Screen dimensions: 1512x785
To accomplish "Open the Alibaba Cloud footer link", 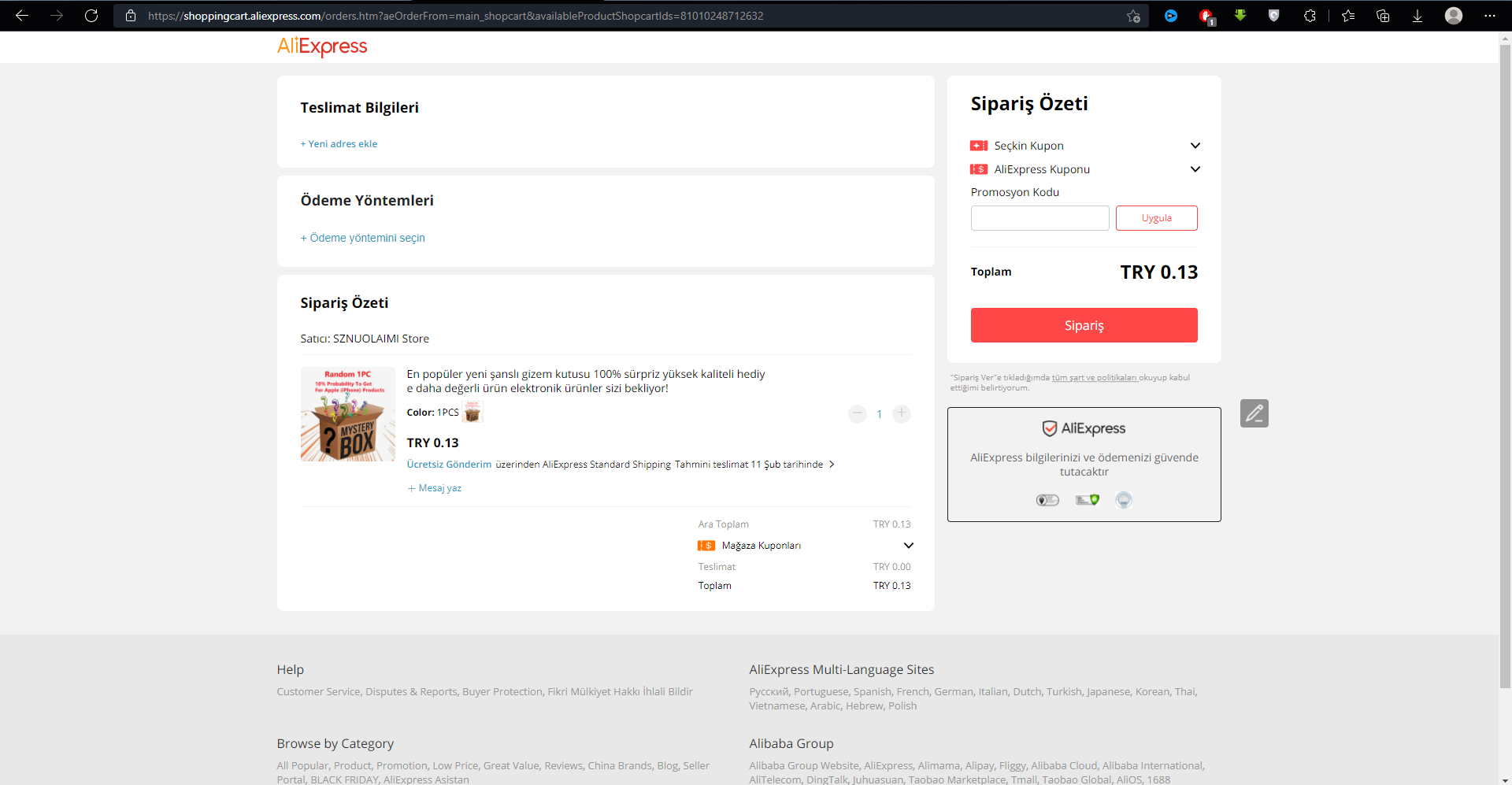I will [x=1064, y=766].
